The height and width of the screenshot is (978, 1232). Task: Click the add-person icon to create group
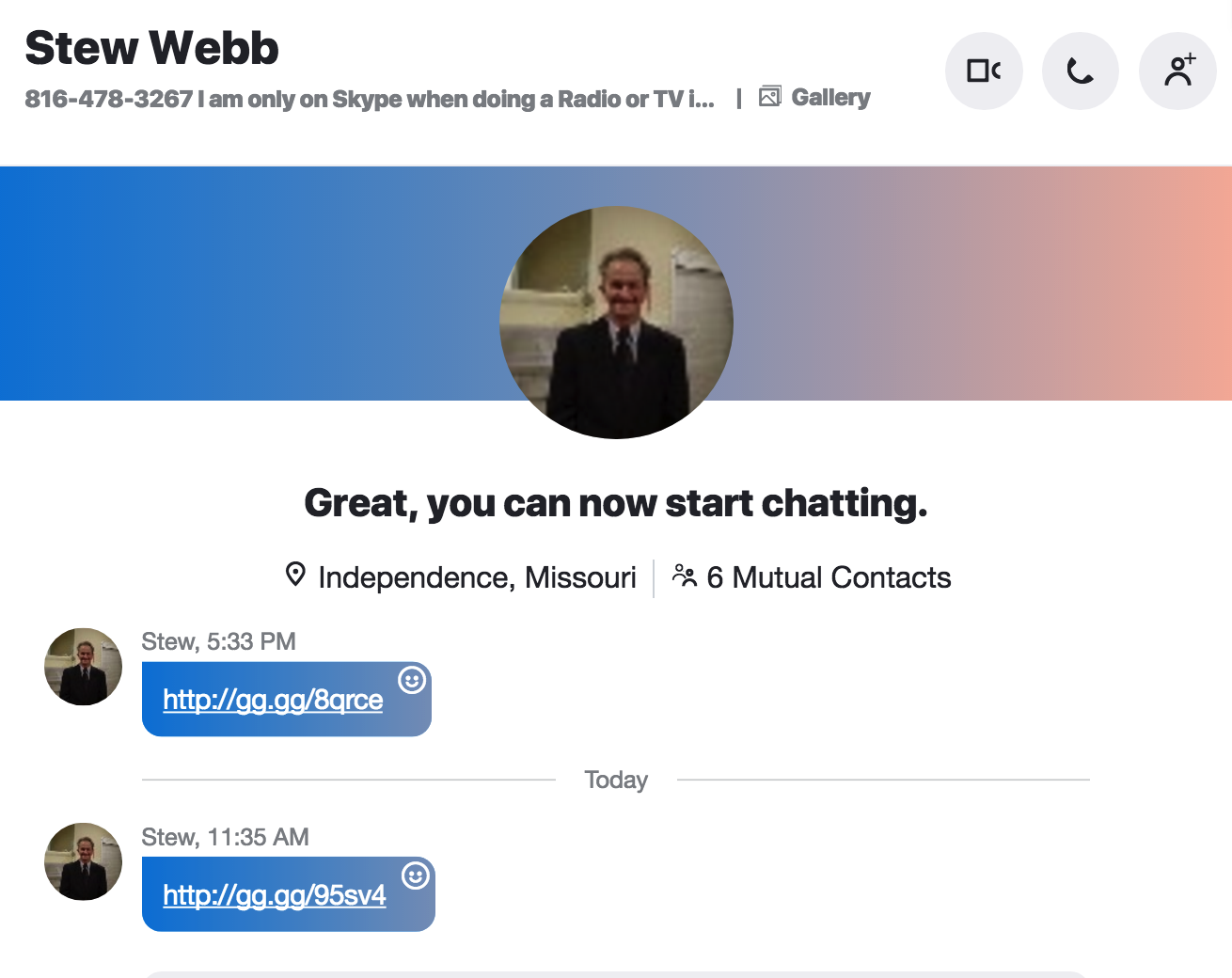coord(1177,71)
